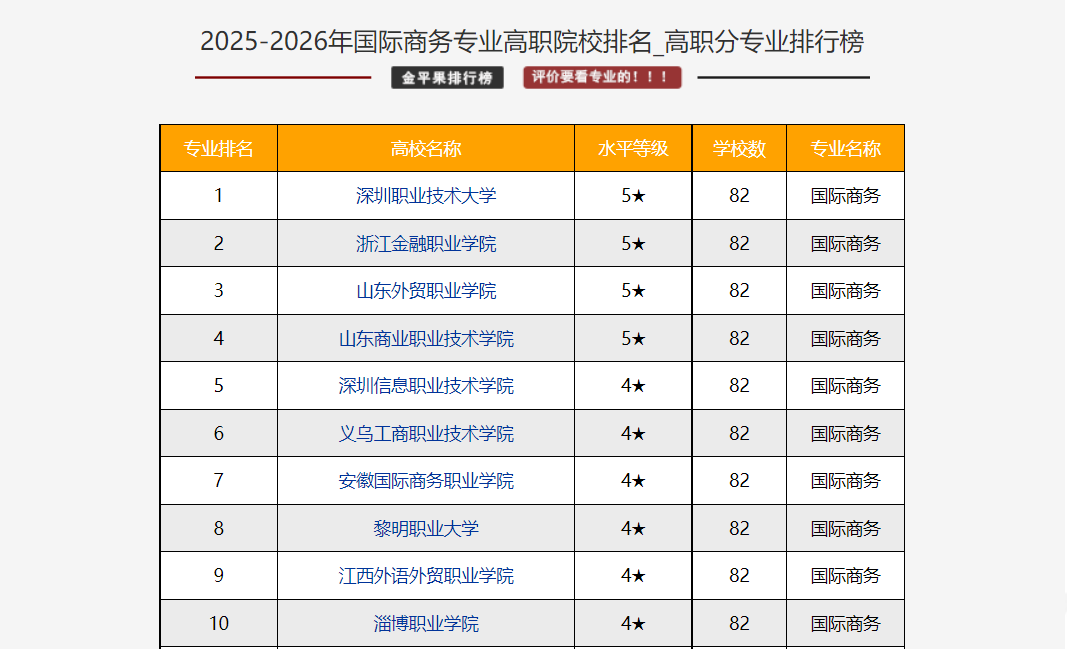Open 黎明职业大学 link

tap(426, 529)
